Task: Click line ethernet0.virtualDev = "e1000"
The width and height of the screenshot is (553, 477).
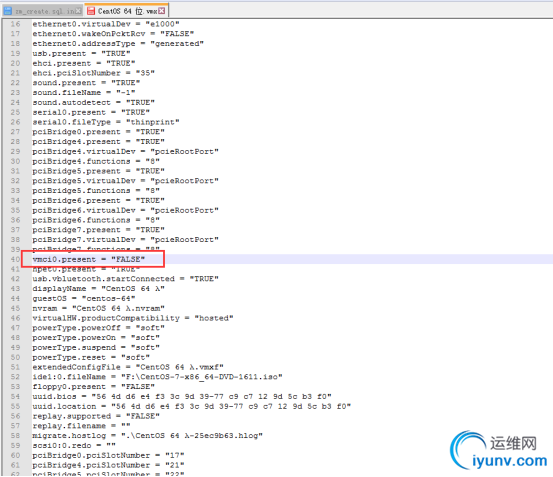Action: [x=106, y=24]
